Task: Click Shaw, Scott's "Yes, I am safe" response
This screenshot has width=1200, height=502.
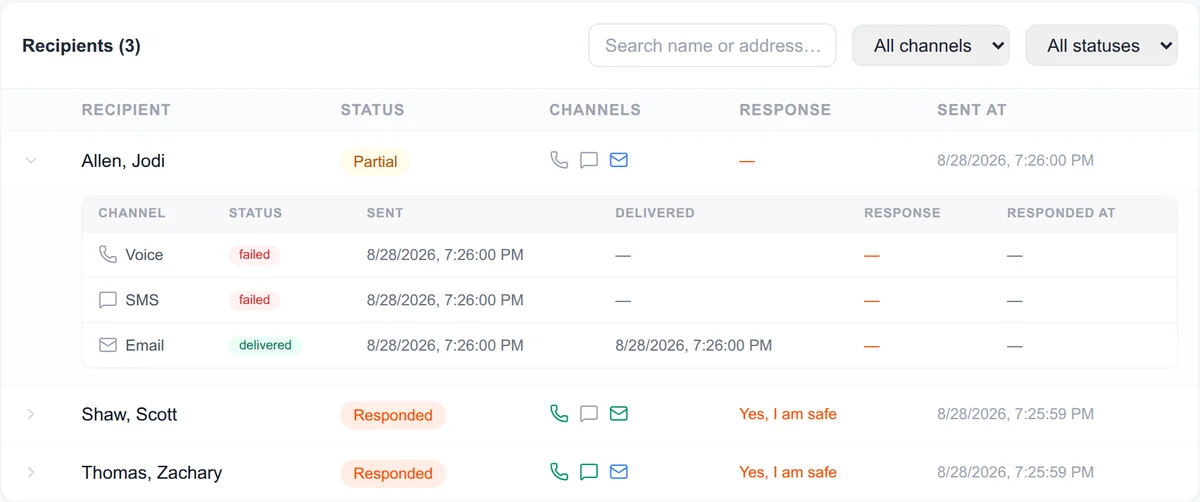Action: point(788,414)
